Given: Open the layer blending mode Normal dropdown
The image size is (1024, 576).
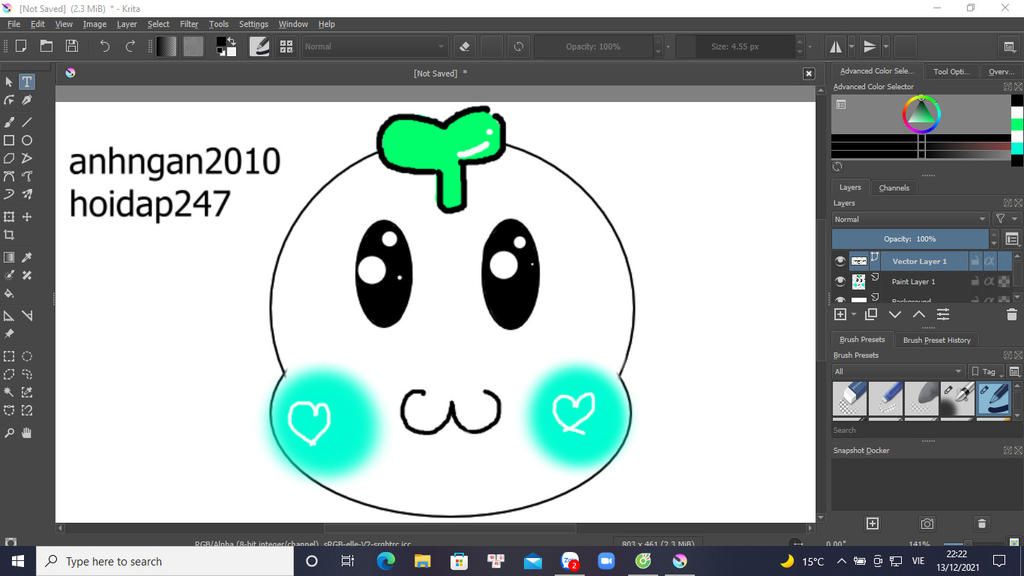Looking at the screenshot, I should pos(910,219).
